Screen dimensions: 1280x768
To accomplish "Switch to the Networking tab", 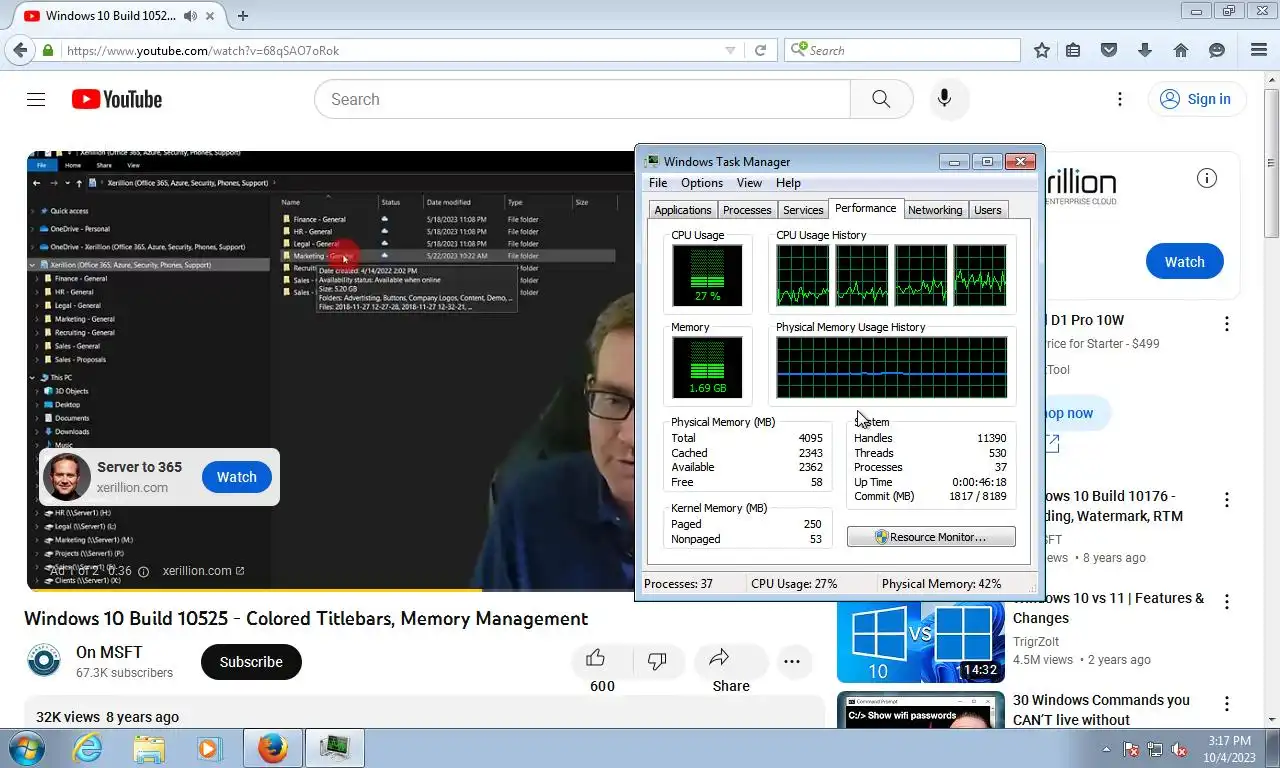I will pos(935,210).
